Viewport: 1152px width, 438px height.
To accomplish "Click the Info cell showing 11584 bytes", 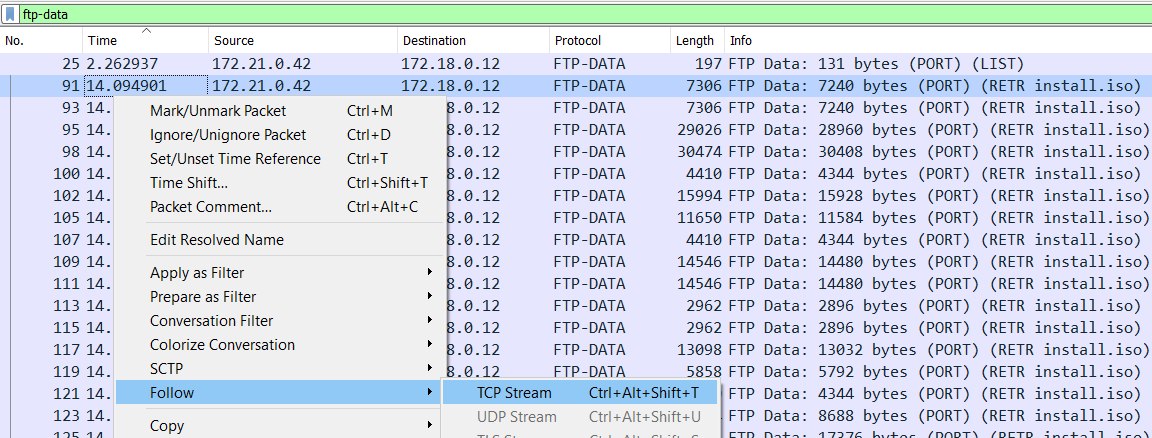I will click(939, 218).
